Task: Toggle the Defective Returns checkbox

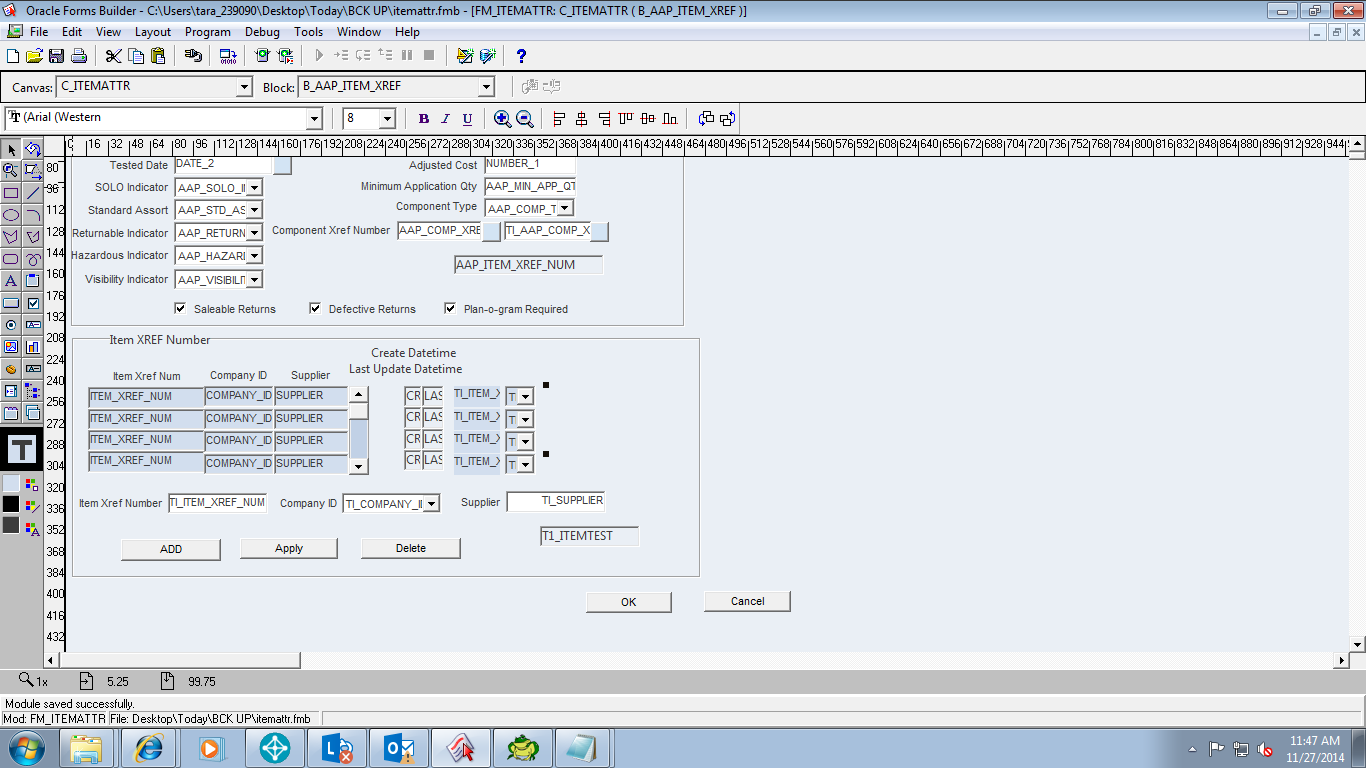Action: point(315,308)
